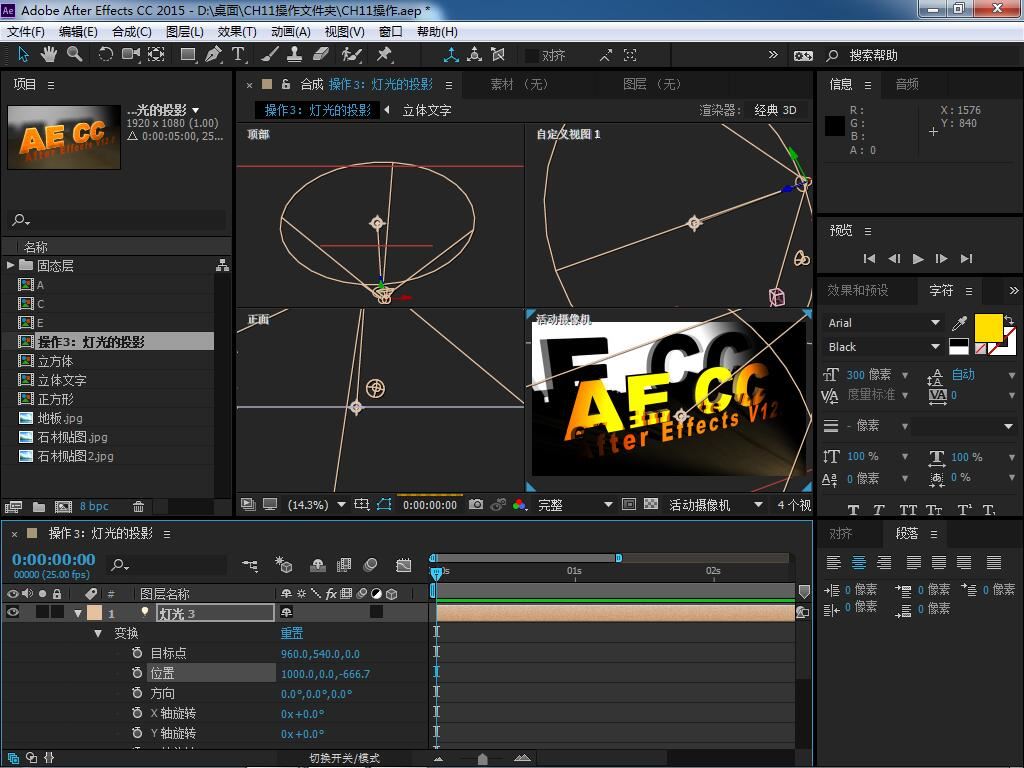Click the 灯光 3 layer label color
This screenshot has height=768, width=1024.
tap(95, 613)
